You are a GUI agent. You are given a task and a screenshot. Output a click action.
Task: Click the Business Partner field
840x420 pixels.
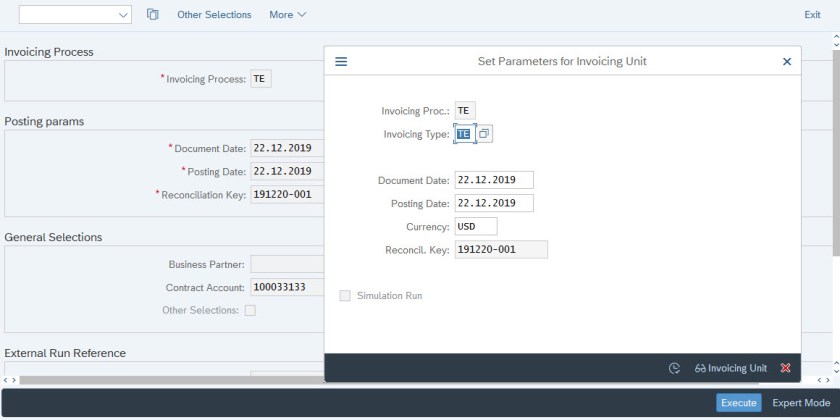tap(287, 264)
